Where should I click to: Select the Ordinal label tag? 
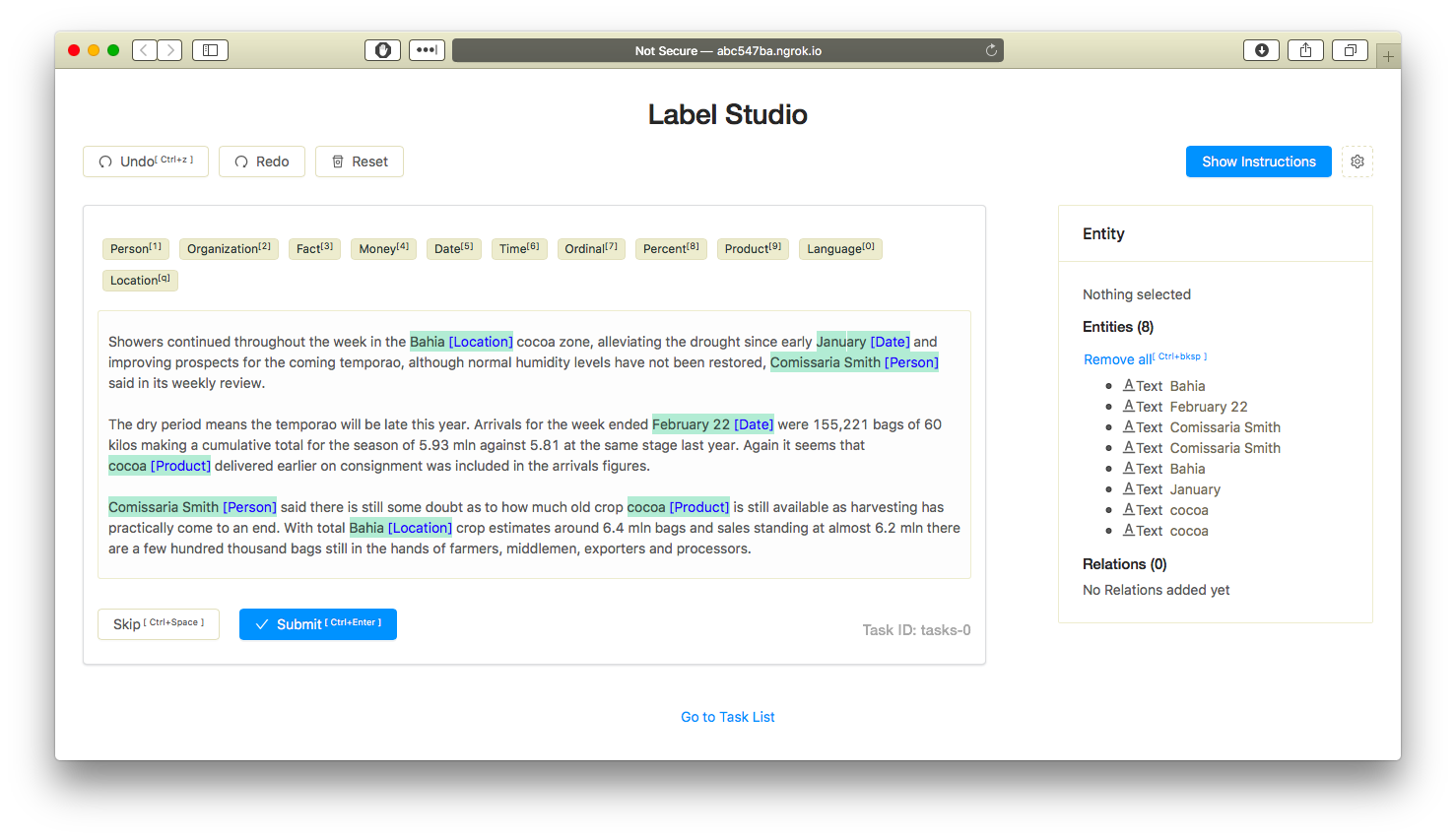[x=591, y=248]
